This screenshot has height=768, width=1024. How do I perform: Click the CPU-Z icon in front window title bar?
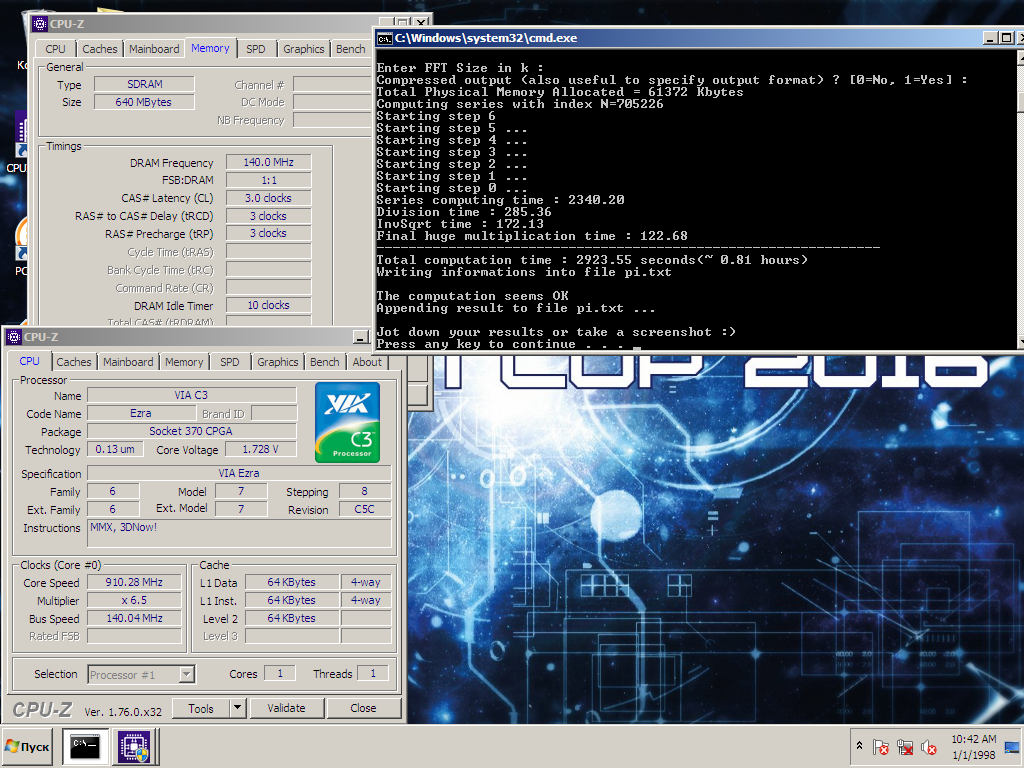pos(14,337)
